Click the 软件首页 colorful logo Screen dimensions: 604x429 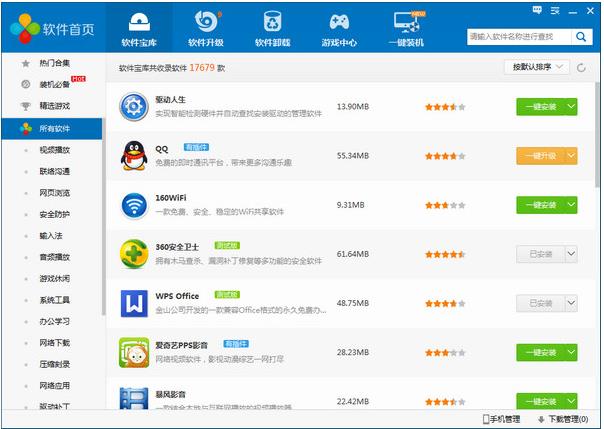(25, 28)
